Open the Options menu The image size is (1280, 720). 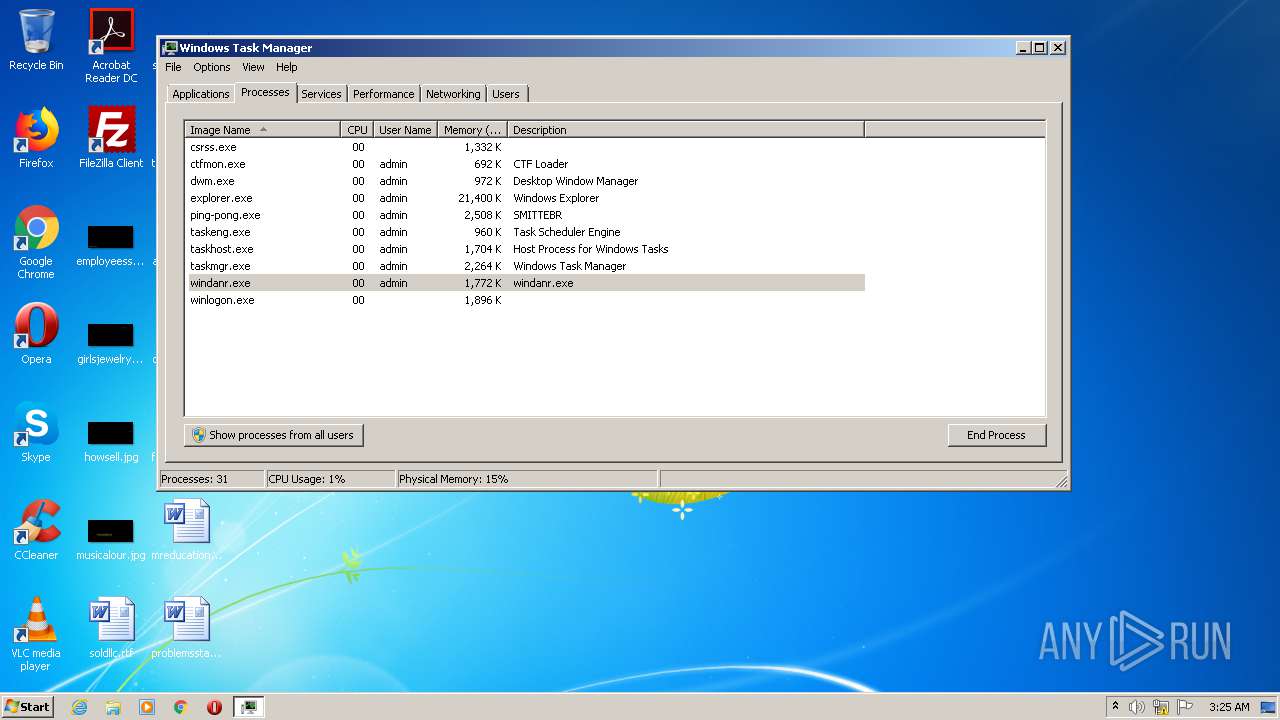pos(211,67)
